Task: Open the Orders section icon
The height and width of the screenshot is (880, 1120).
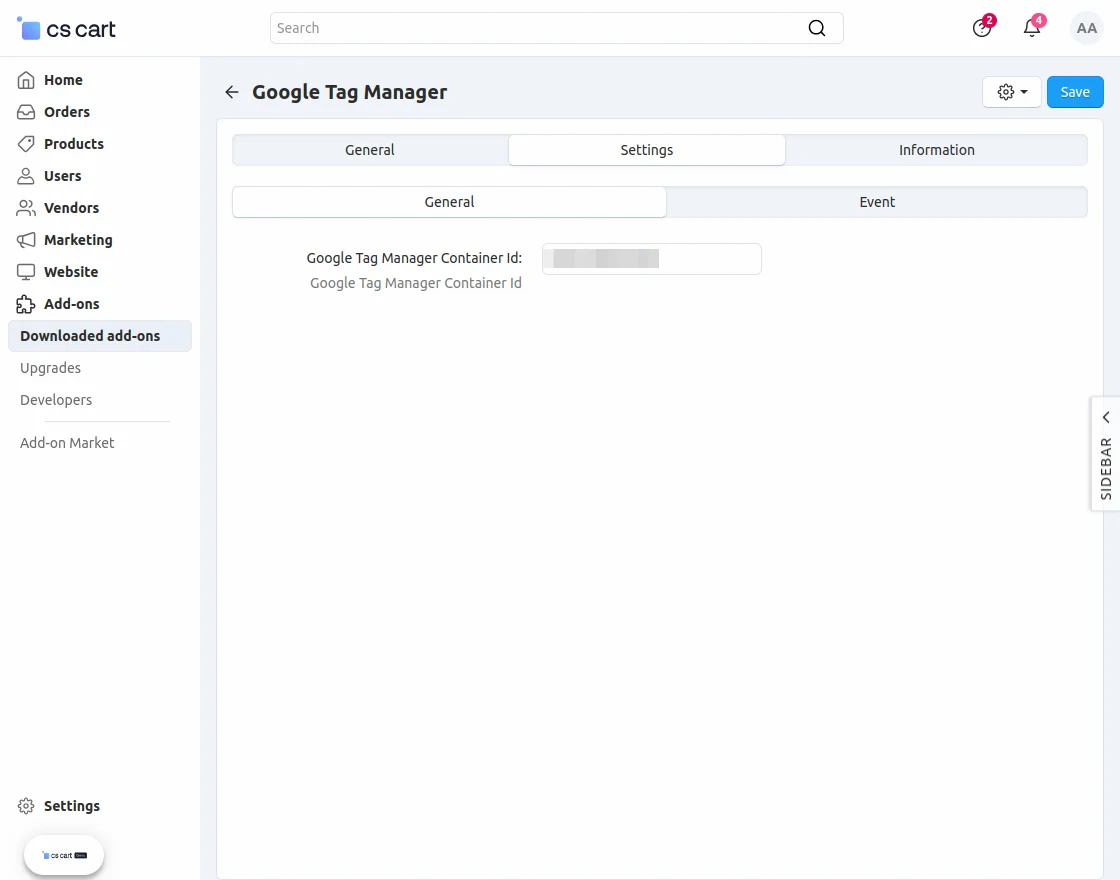Action: (25, 112)
